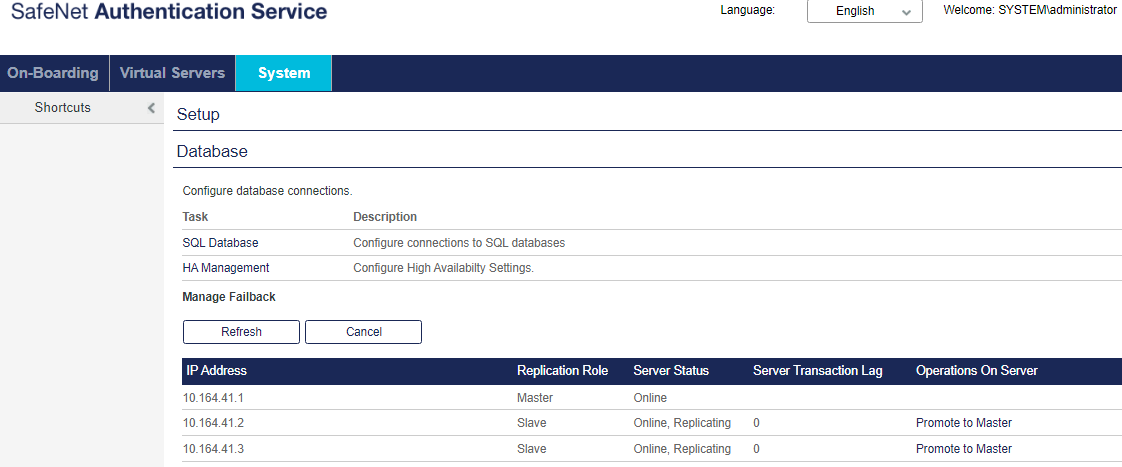Open the Virtual Servers tab
Image resolution: width=1122 pixels, height=467 pixels.
click(x=172, y=73)
